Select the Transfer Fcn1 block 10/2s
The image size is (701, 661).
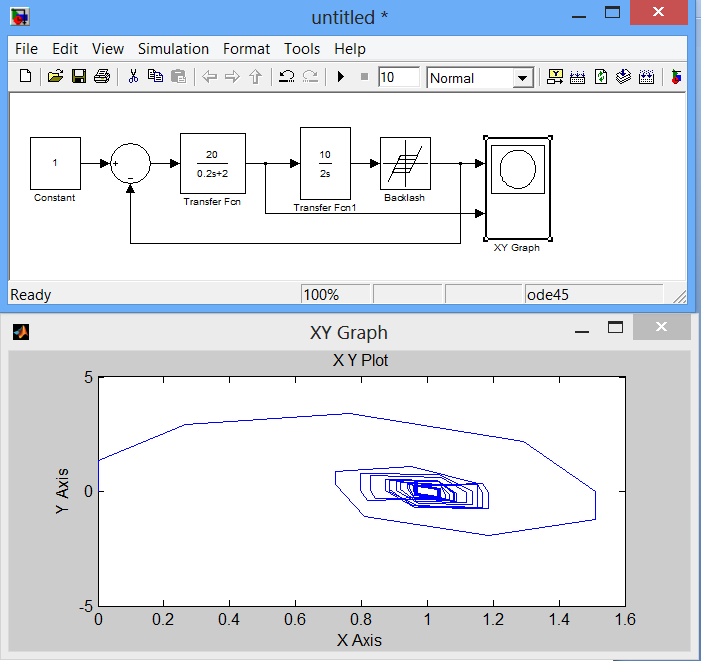[x=325, y=164]
